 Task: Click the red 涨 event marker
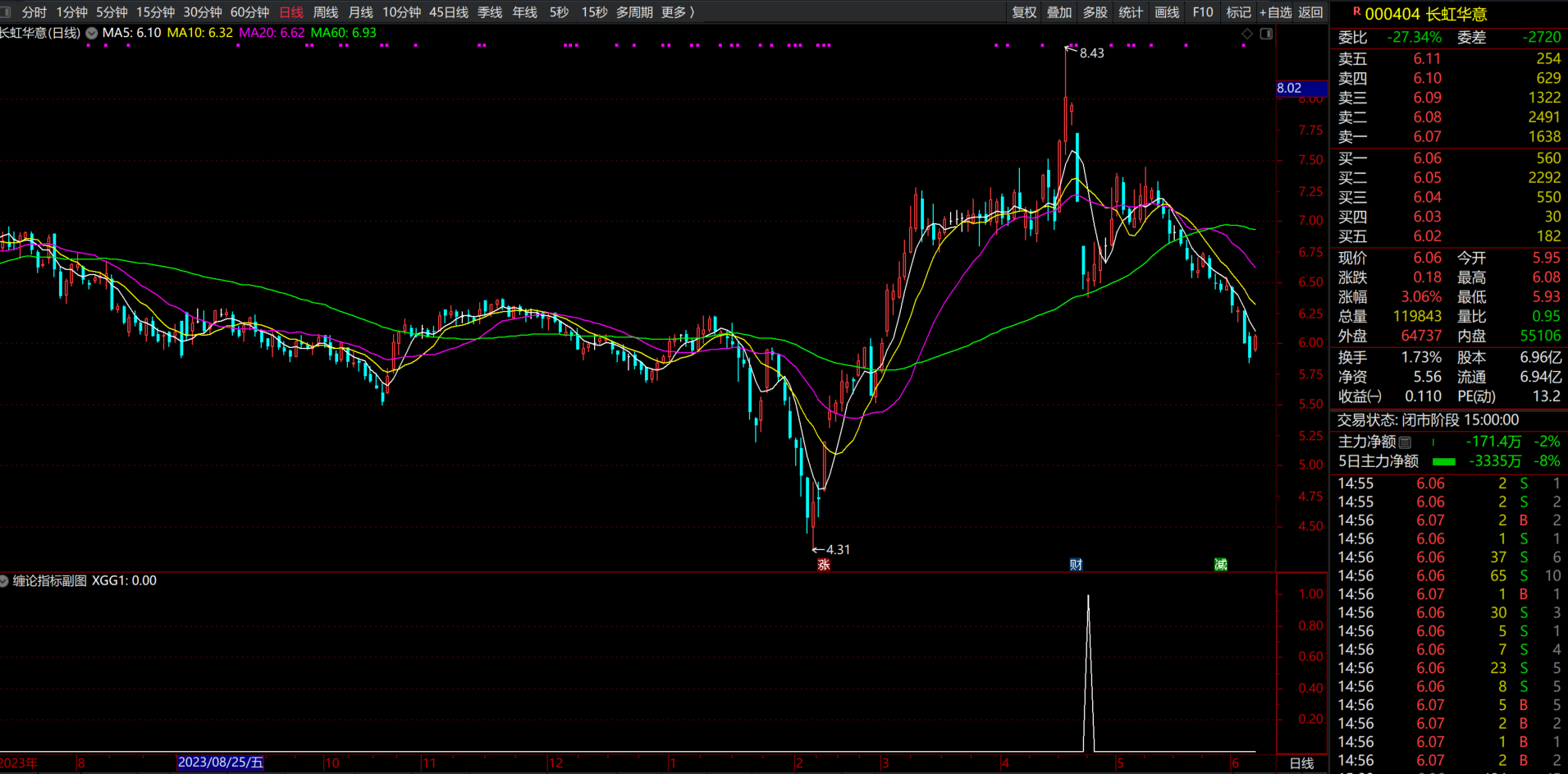[824, 565]
